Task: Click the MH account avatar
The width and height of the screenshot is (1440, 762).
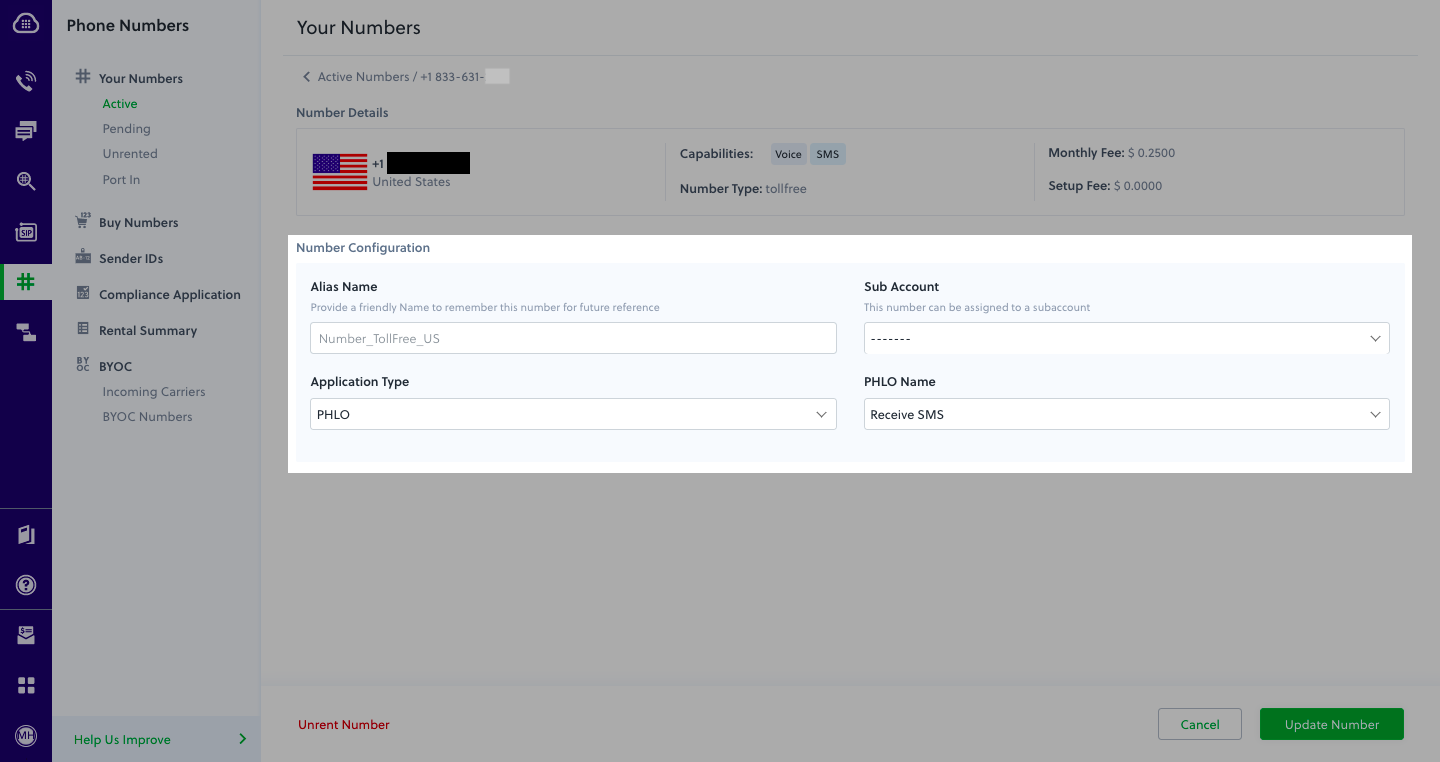Action: click(25, 738)
